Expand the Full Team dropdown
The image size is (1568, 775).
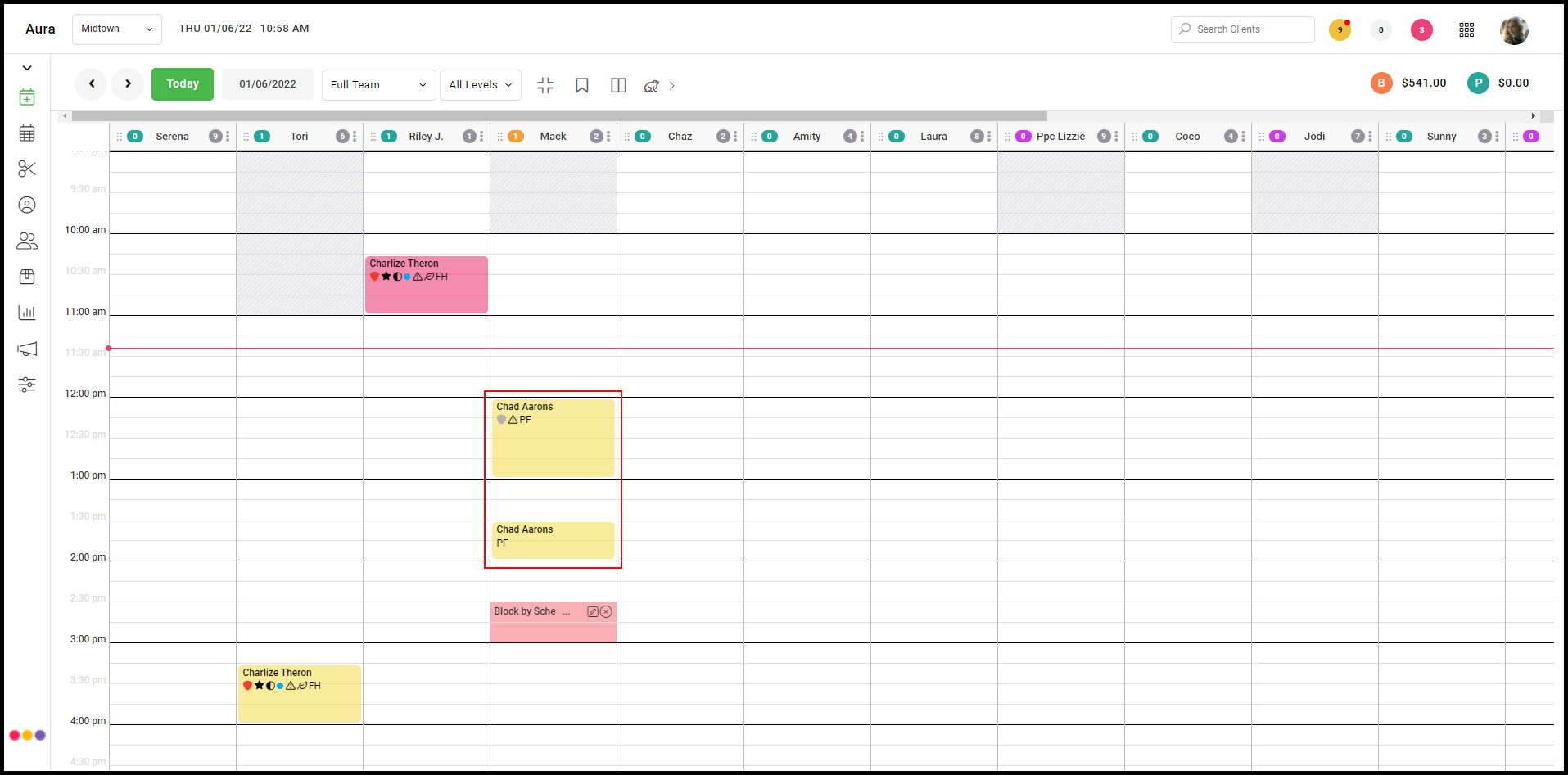click(x=378, y=85)
